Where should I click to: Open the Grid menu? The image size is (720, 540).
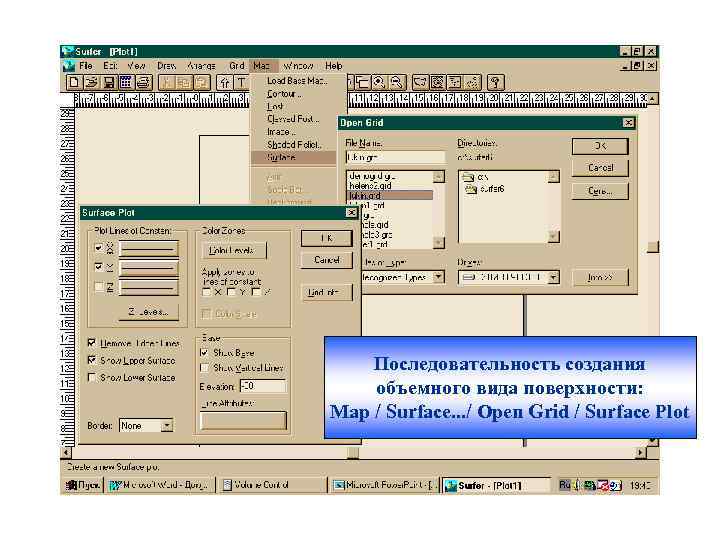point(236,66)
